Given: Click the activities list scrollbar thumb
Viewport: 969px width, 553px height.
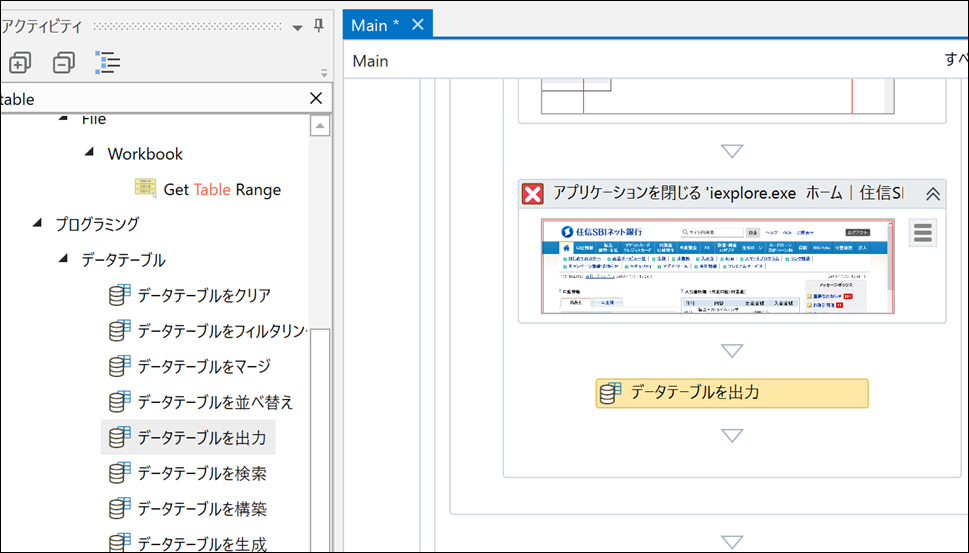Looking at the screenshot, I should (x=319, y=439).
